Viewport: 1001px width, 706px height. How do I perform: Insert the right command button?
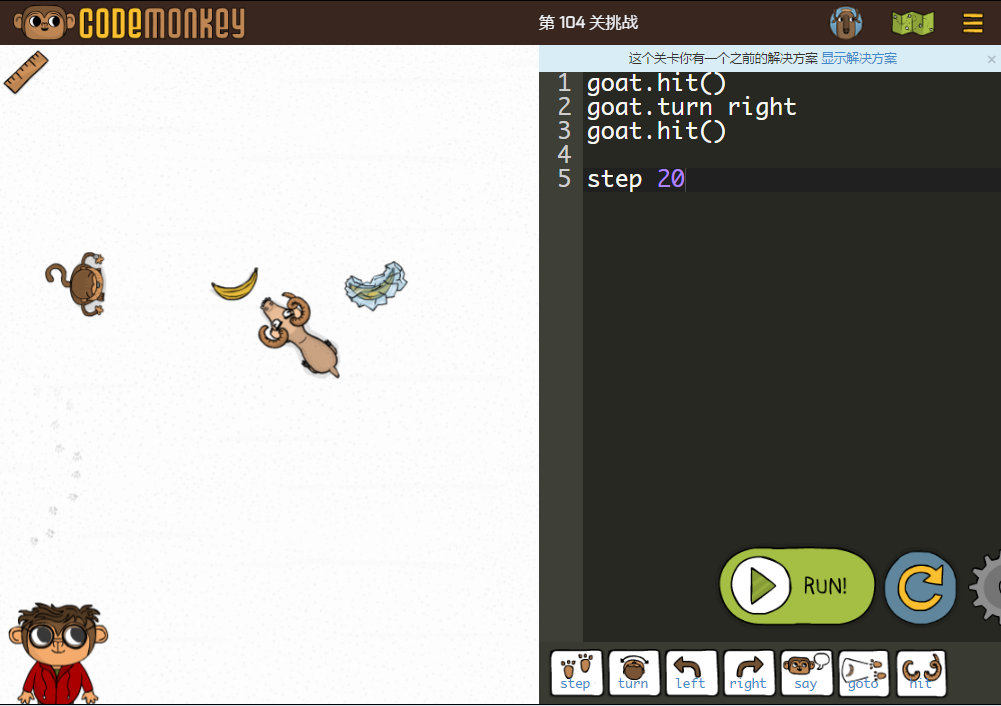748,672
